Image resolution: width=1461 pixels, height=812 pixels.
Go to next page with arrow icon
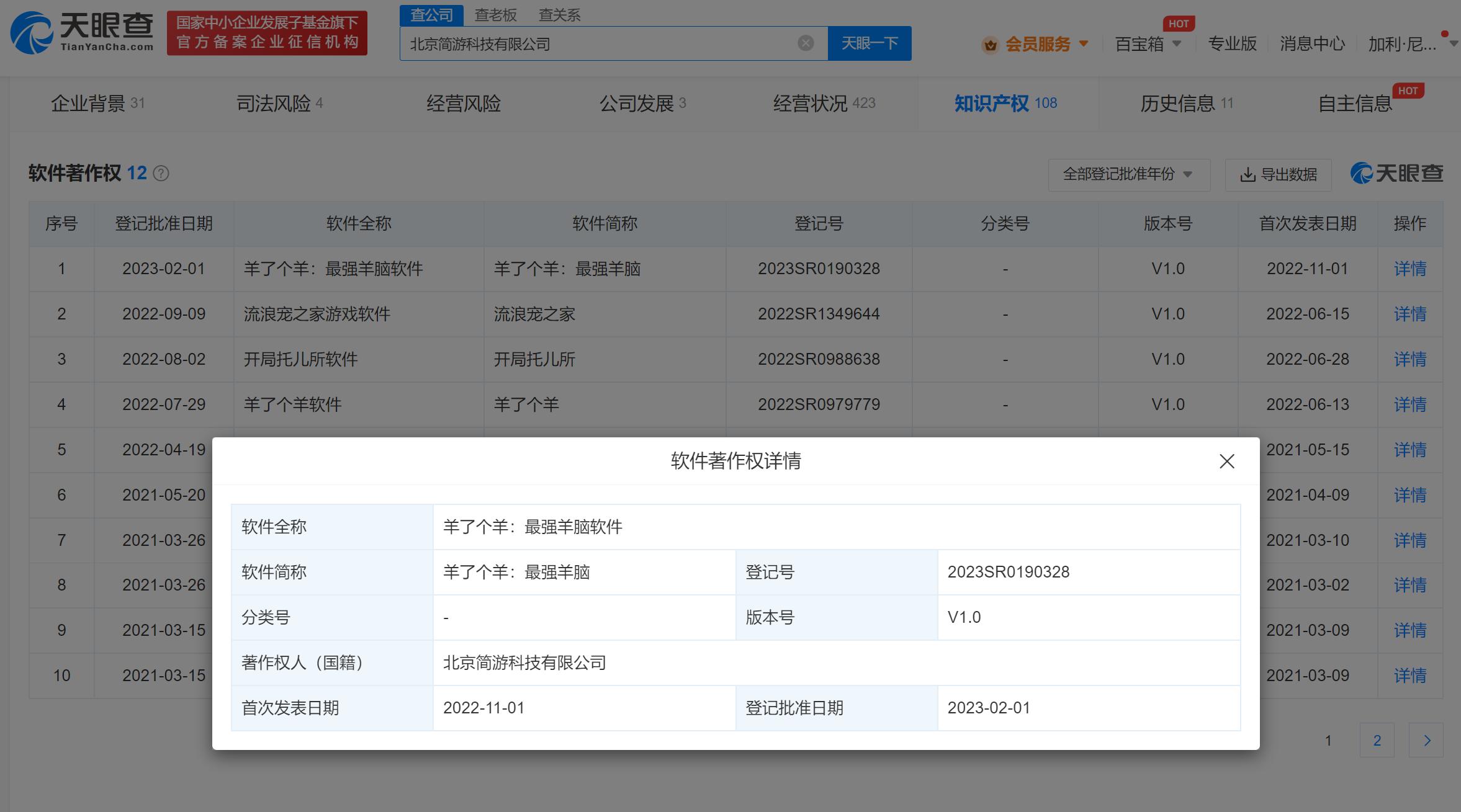tap(1426, 740)
